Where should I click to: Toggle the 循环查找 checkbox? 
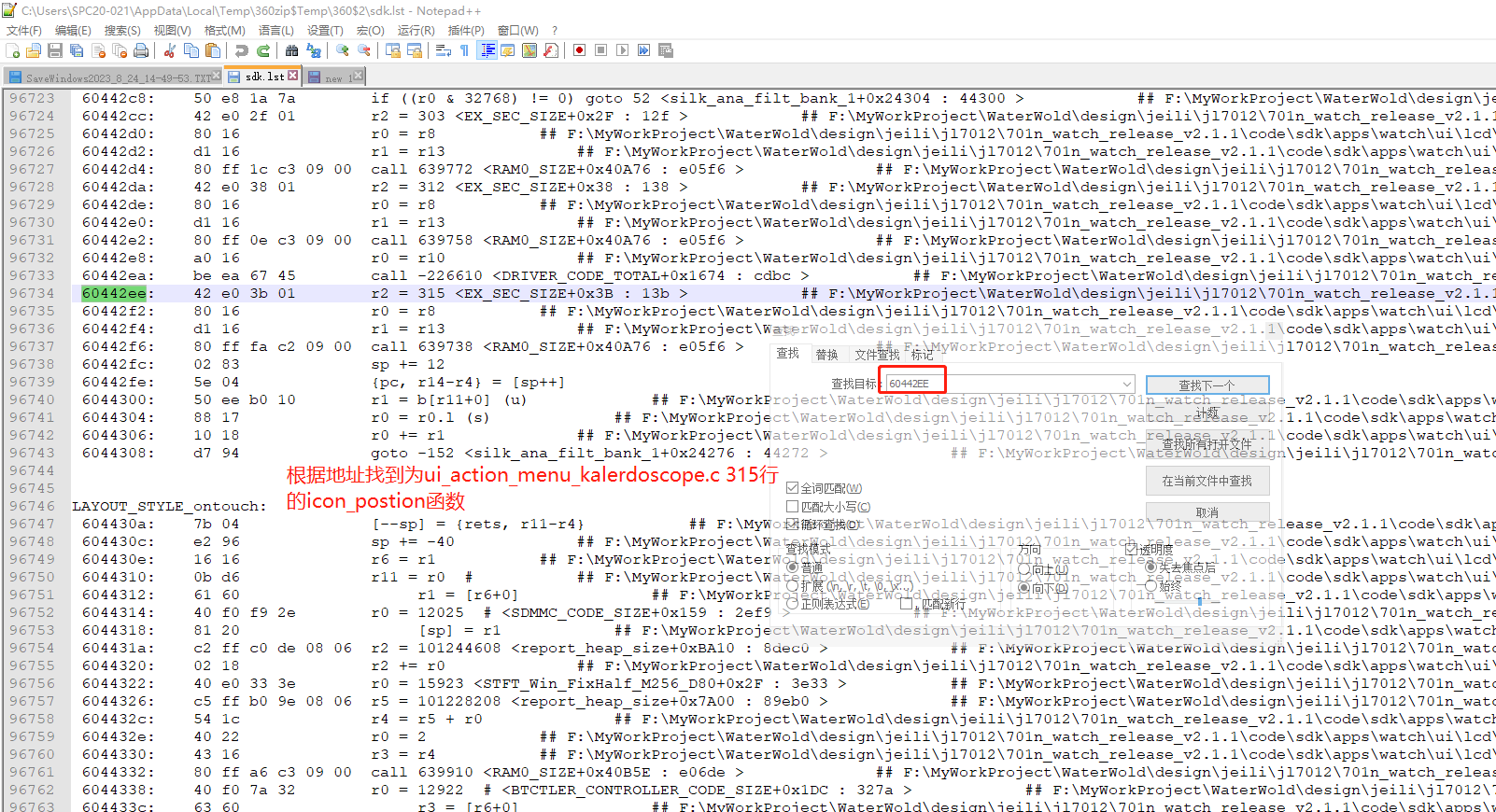pyautogui.click(x=793, y=525)
